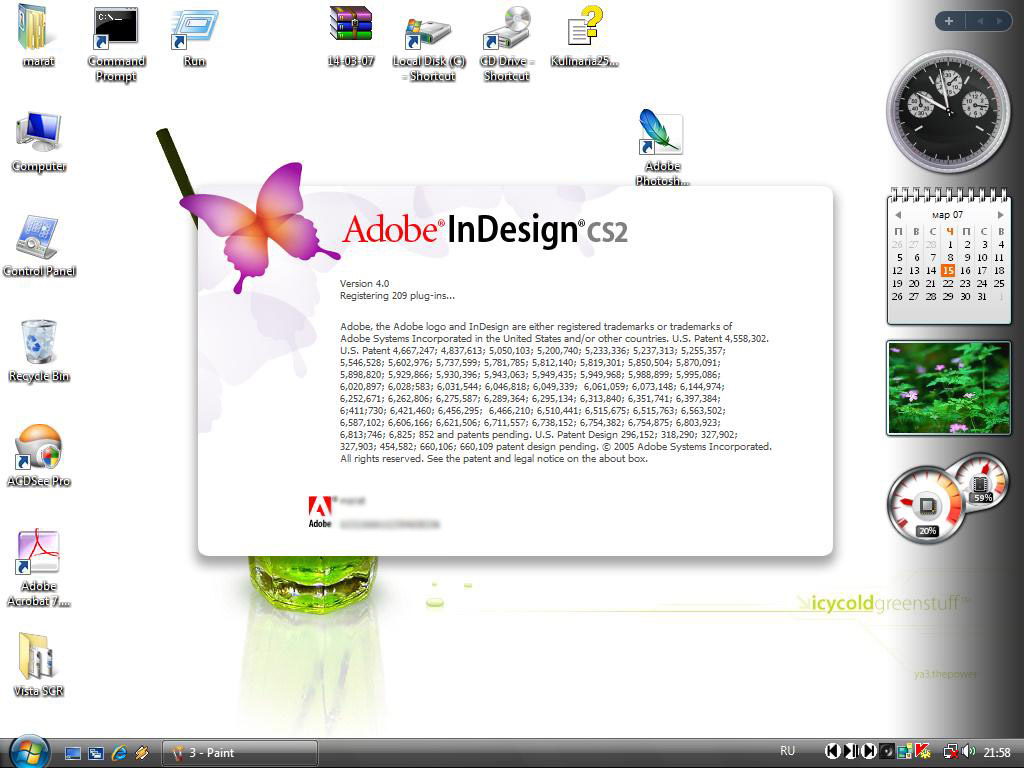The width and height of the screenshot is (1024, 768).
Task: Switch to the 3 - Paint taskbar button
Action: 239,753
